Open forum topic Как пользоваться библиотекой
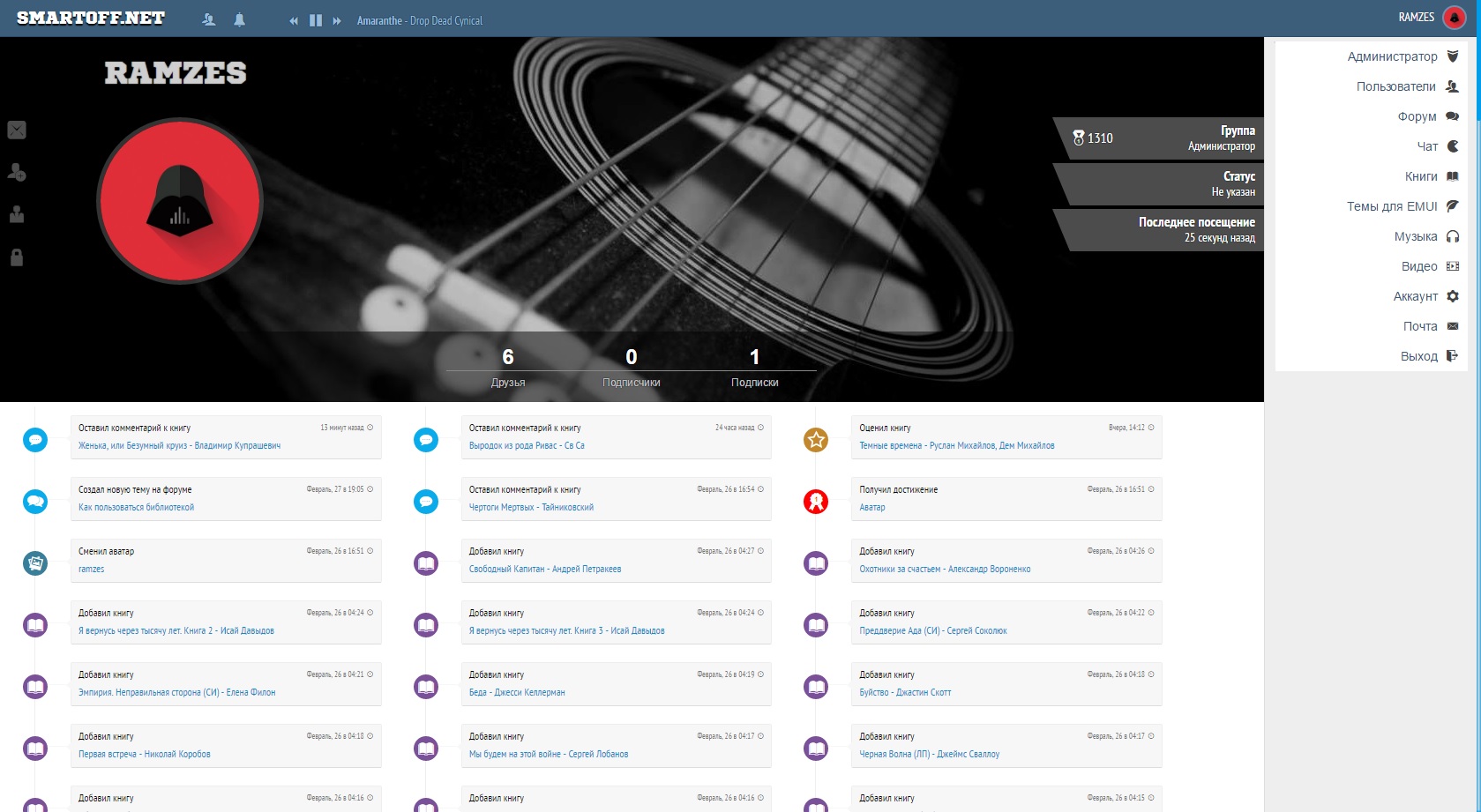Viewport: 1481px width, 812px height. coord(136,508)
